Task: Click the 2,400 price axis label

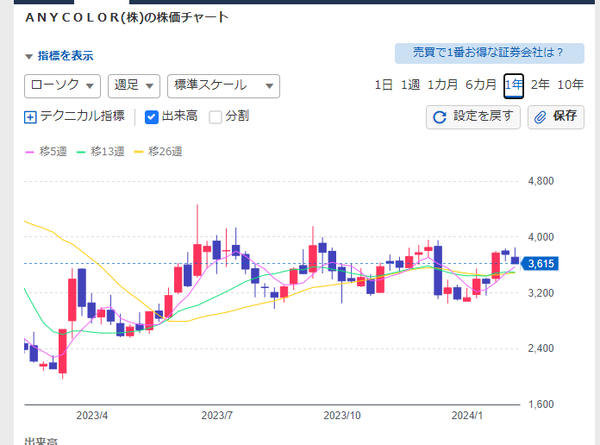Action: (x=541, y=348)
